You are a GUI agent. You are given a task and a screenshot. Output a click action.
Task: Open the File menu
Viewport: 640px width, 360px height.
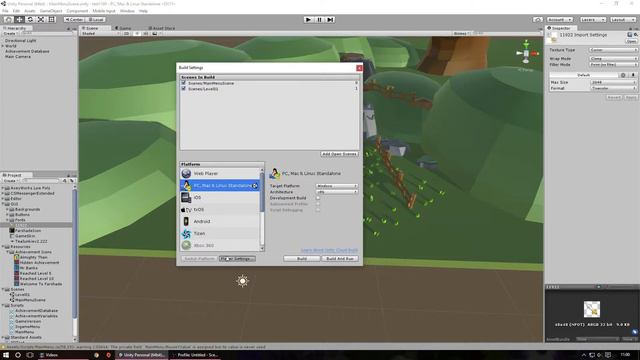(x=5, y=11)
